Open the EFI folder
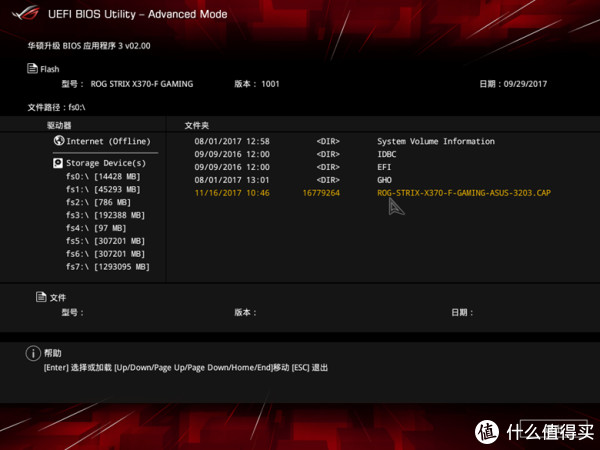600x450 pixels. pos(384,167)
